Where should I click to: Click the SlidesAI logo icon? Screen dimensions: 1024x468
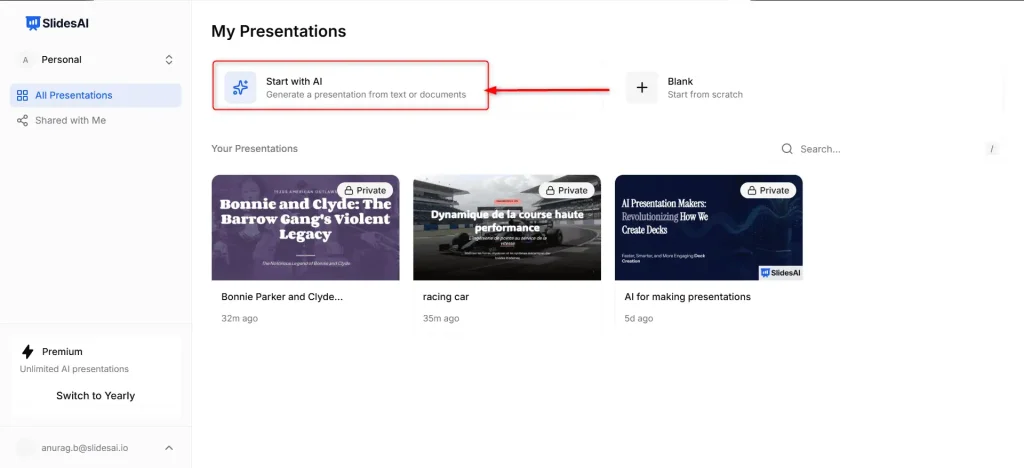click(33, 23)
